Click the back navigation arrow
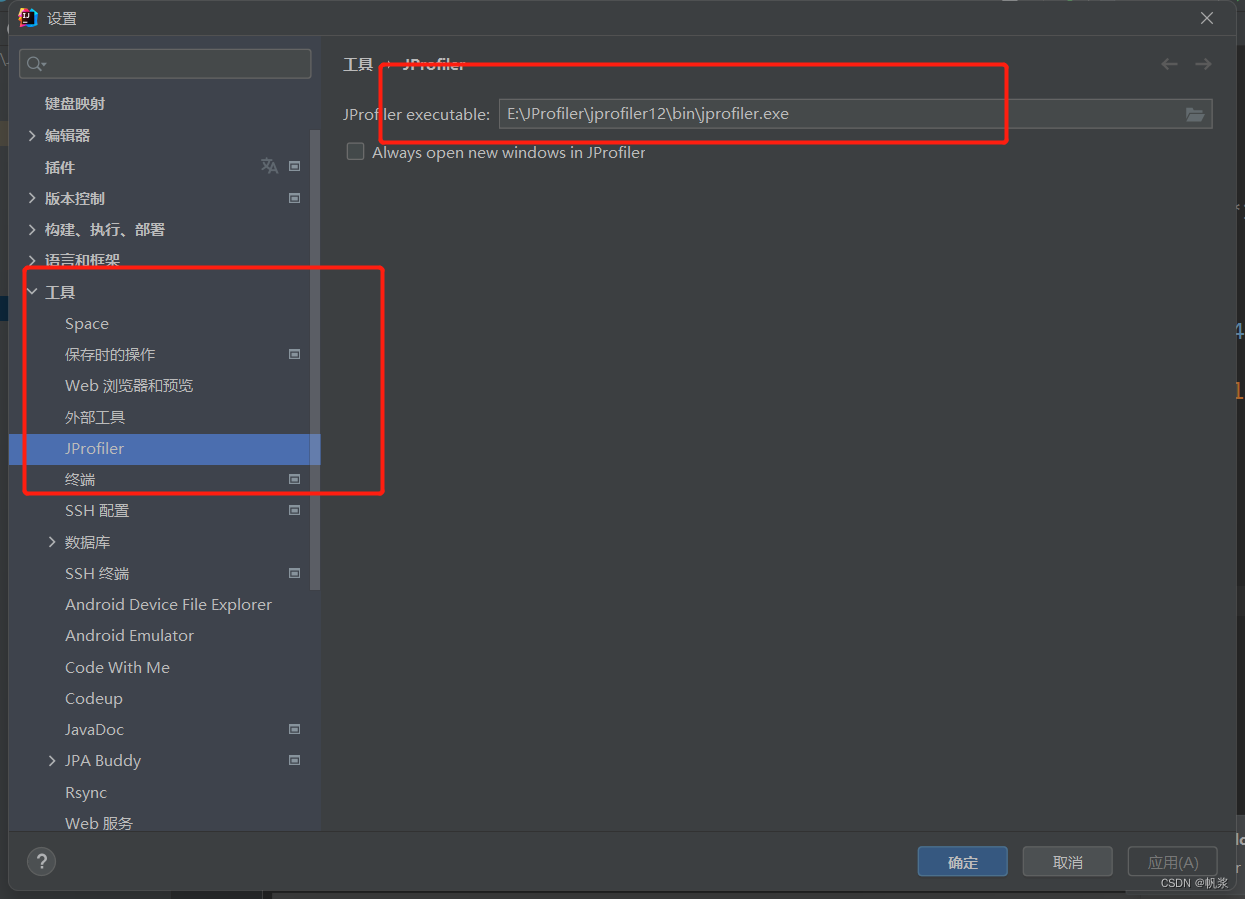 1169,64
